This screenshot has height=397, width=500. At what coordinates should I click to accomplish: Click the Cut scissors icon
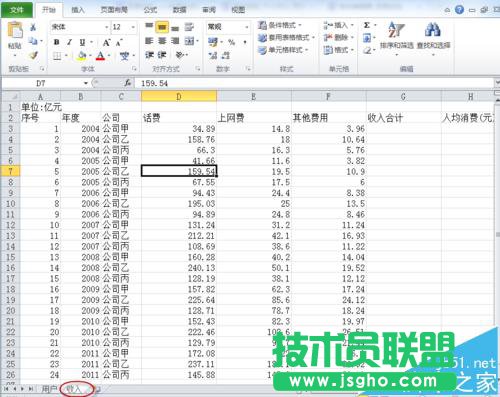33,27
